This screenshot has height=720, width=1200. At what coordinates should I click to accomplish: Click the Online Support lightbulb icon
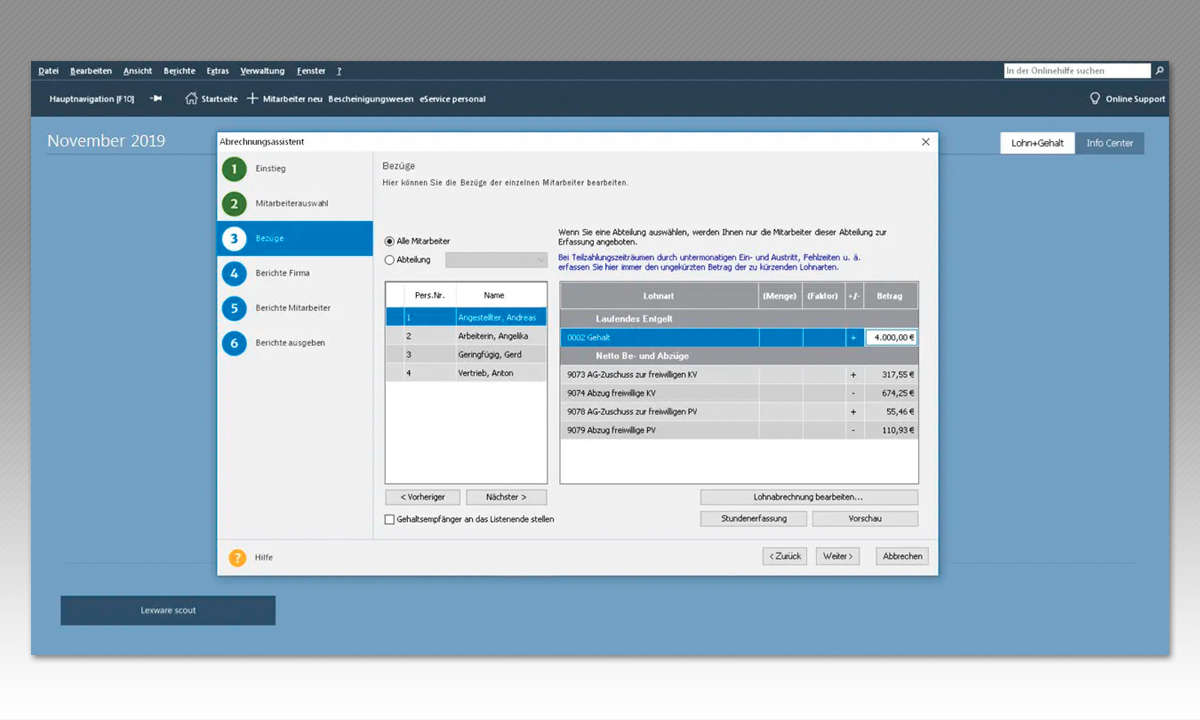coord(1095,99)
